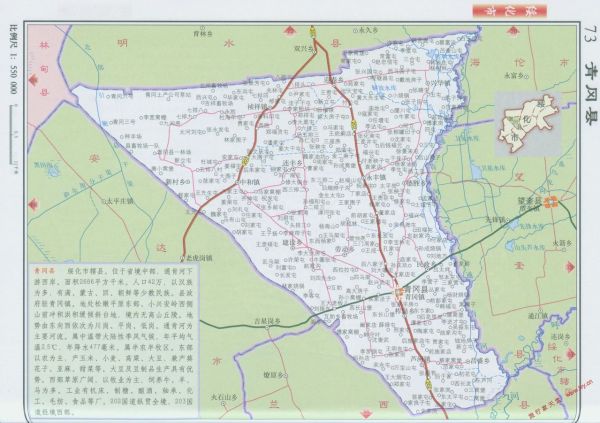Open the 绥化市 inset locator map

(528, 124)
